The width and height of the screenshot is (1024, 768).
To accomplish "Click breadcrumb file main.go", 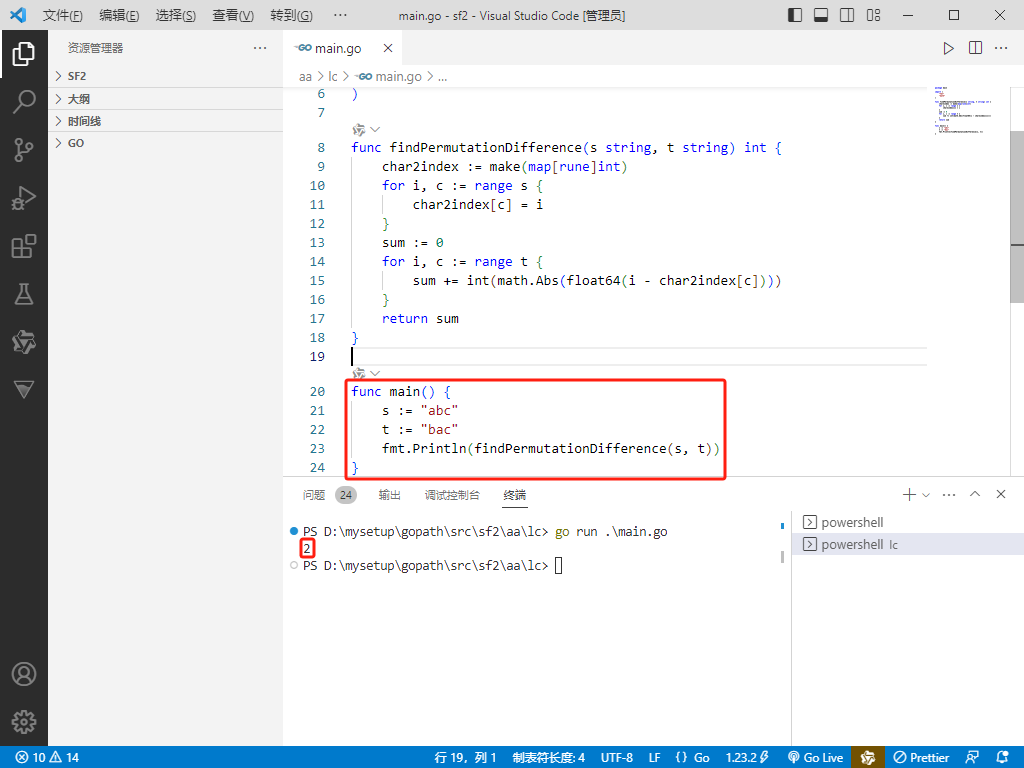I will (390, 77).
